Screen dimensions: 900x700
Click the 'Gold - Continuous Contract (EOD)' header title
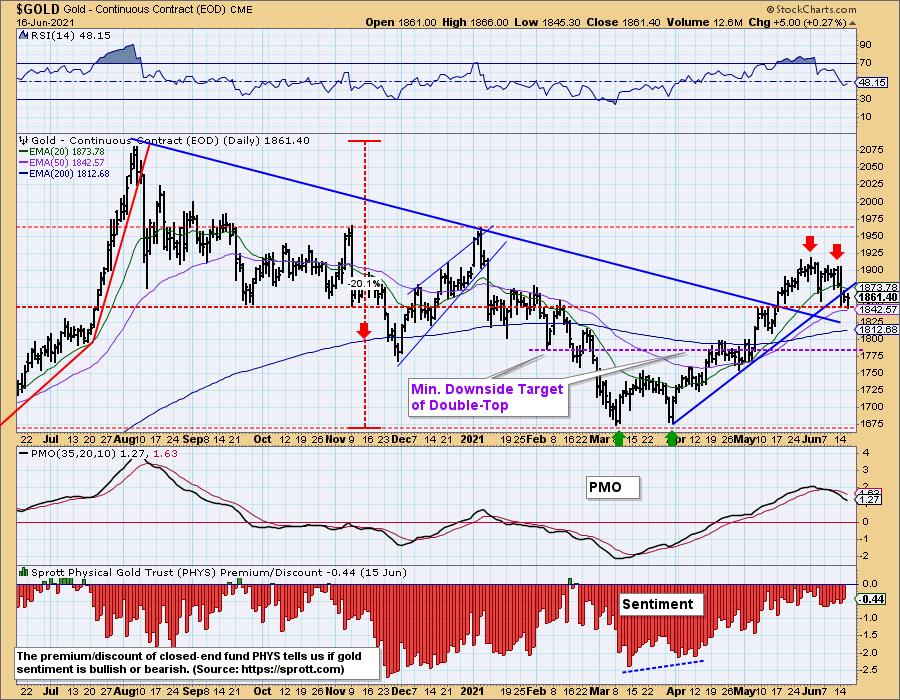pos(144,10)
